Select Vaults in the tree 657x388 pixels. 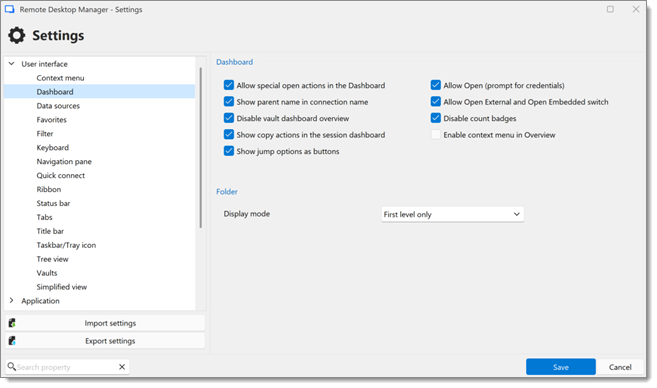pos(47,273)
